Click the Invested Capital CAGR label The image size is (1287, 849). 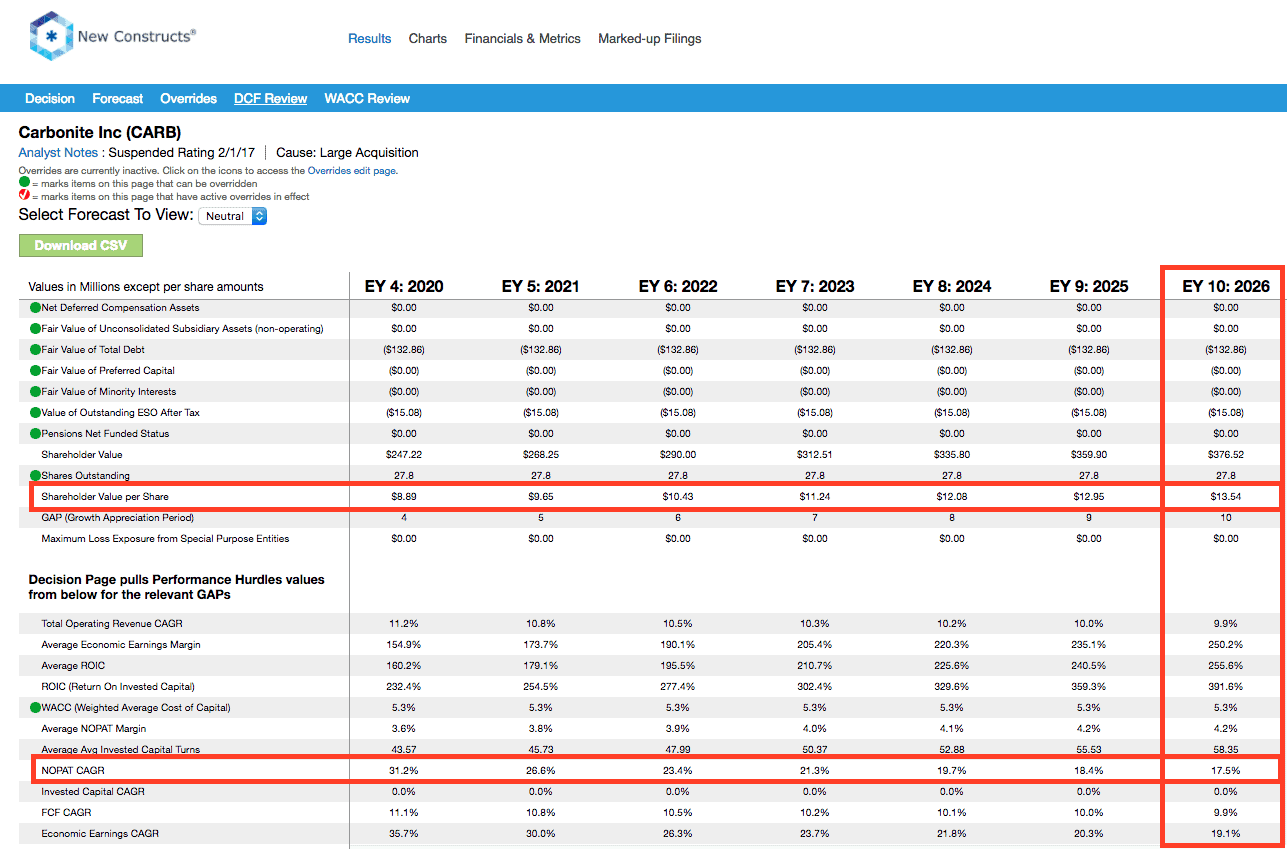coord(93,792)
